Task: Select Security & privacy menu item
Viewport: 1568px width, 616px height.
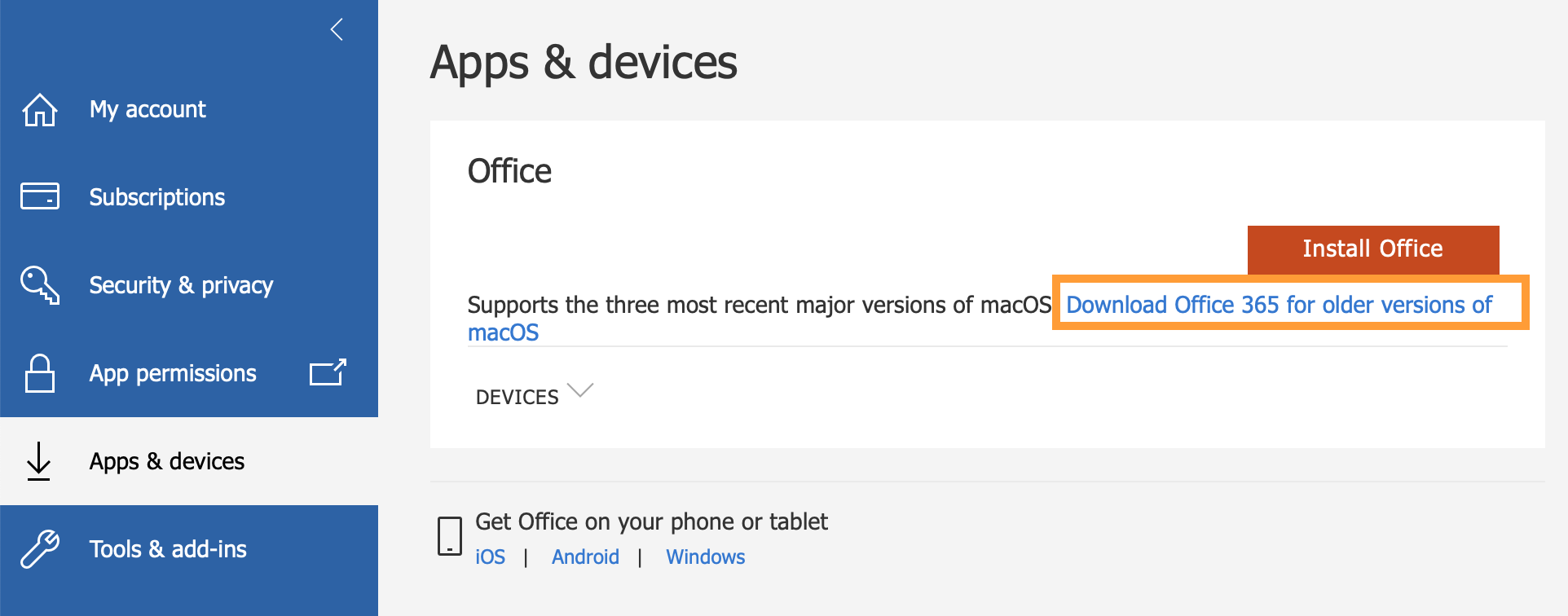Action: point(181,285)
